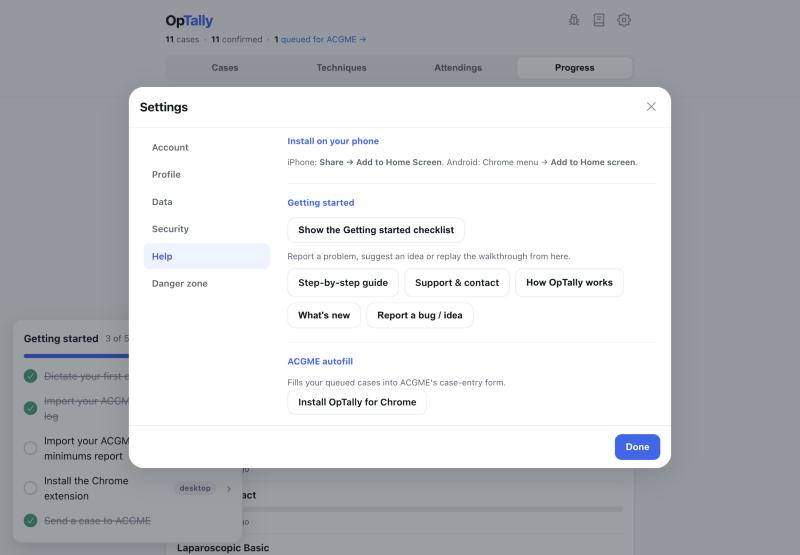Confirm with the Done button

[637, 447]
